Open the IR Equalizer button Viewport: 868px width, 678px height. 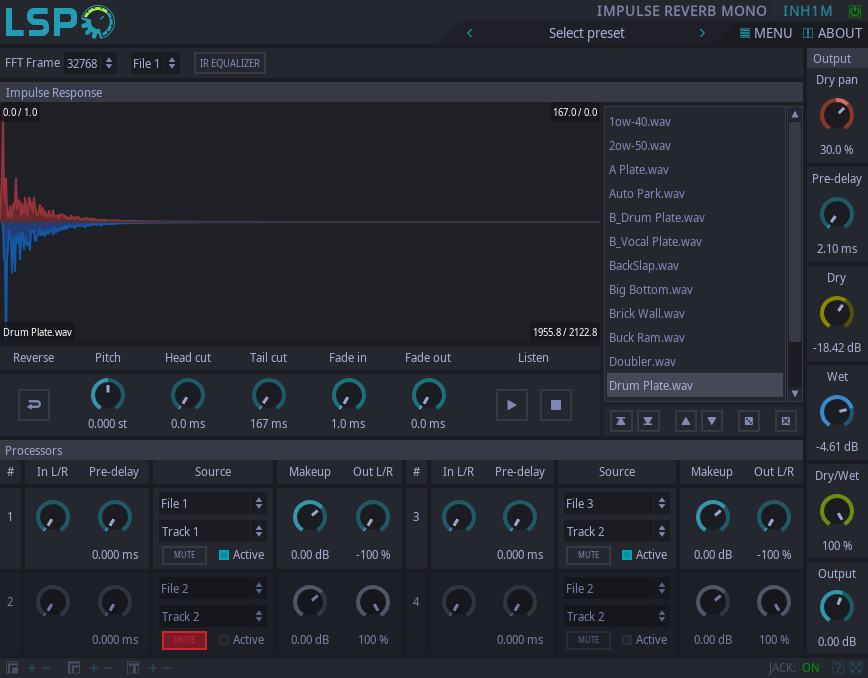230,63
